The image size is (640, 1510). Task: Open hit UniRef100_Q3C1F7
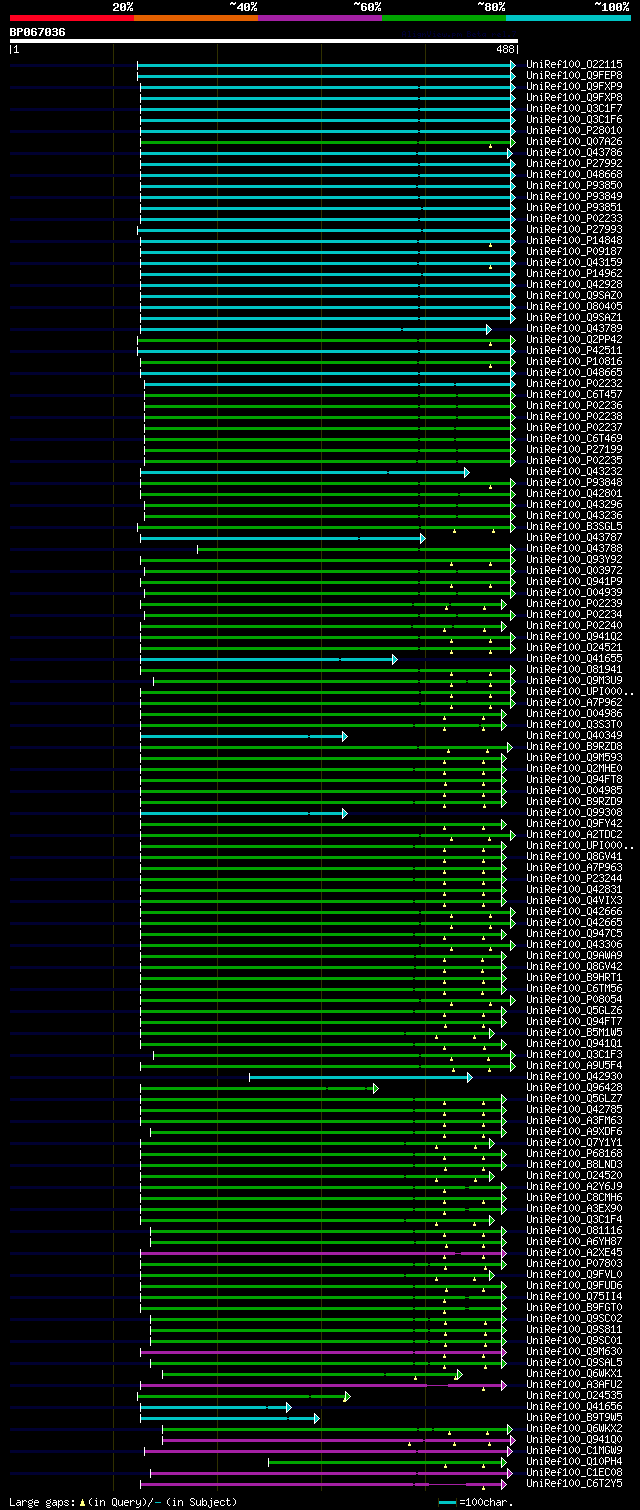[574, 108]
